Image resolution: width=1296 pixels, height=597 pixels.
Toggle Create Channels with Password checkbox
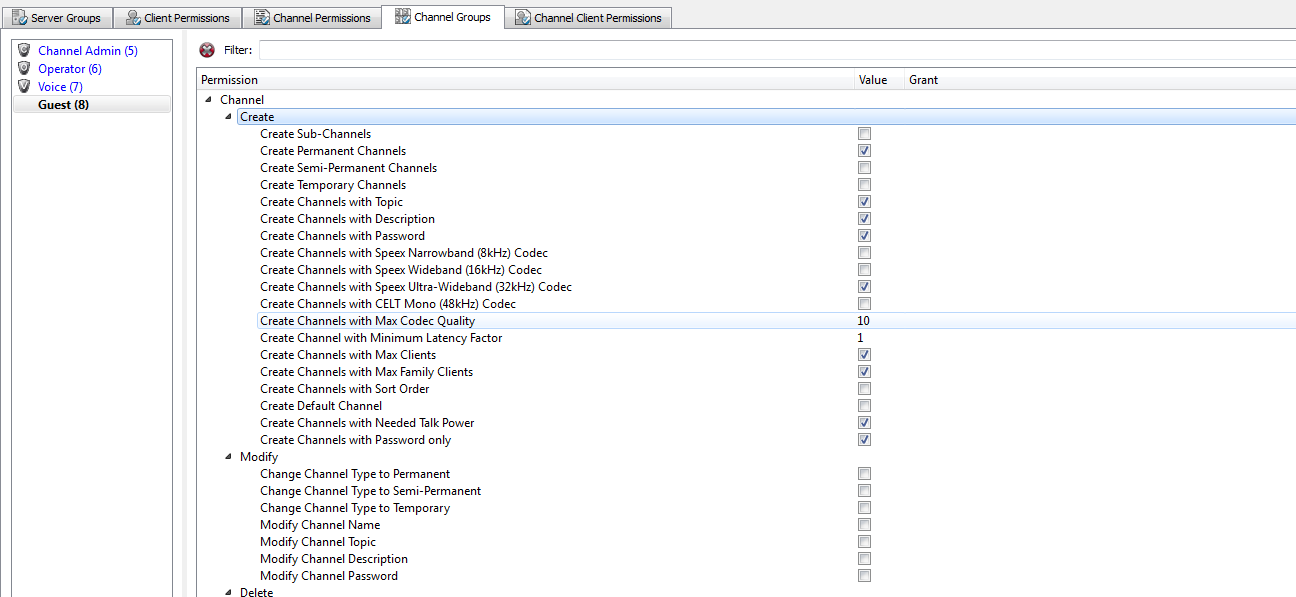click(864, 236)
